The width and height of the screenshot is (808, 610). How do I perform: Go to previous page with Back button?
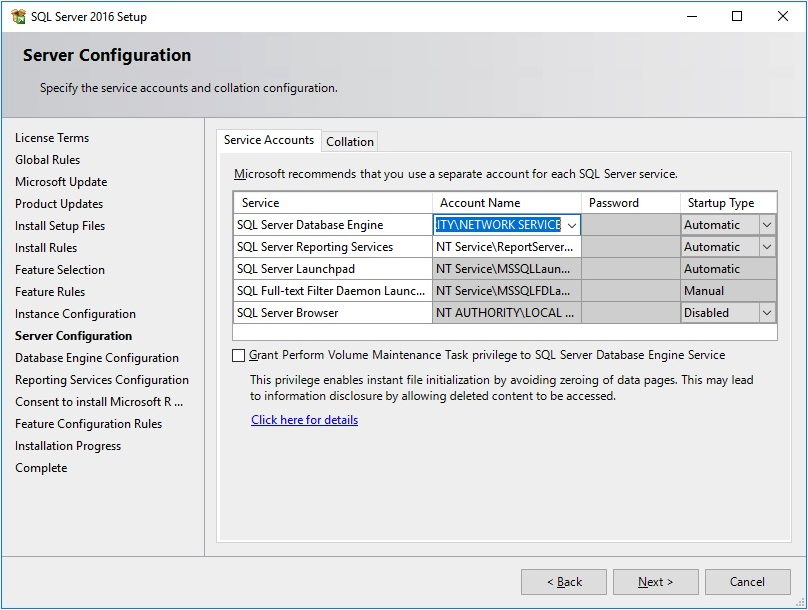click(x=564, y=582)
